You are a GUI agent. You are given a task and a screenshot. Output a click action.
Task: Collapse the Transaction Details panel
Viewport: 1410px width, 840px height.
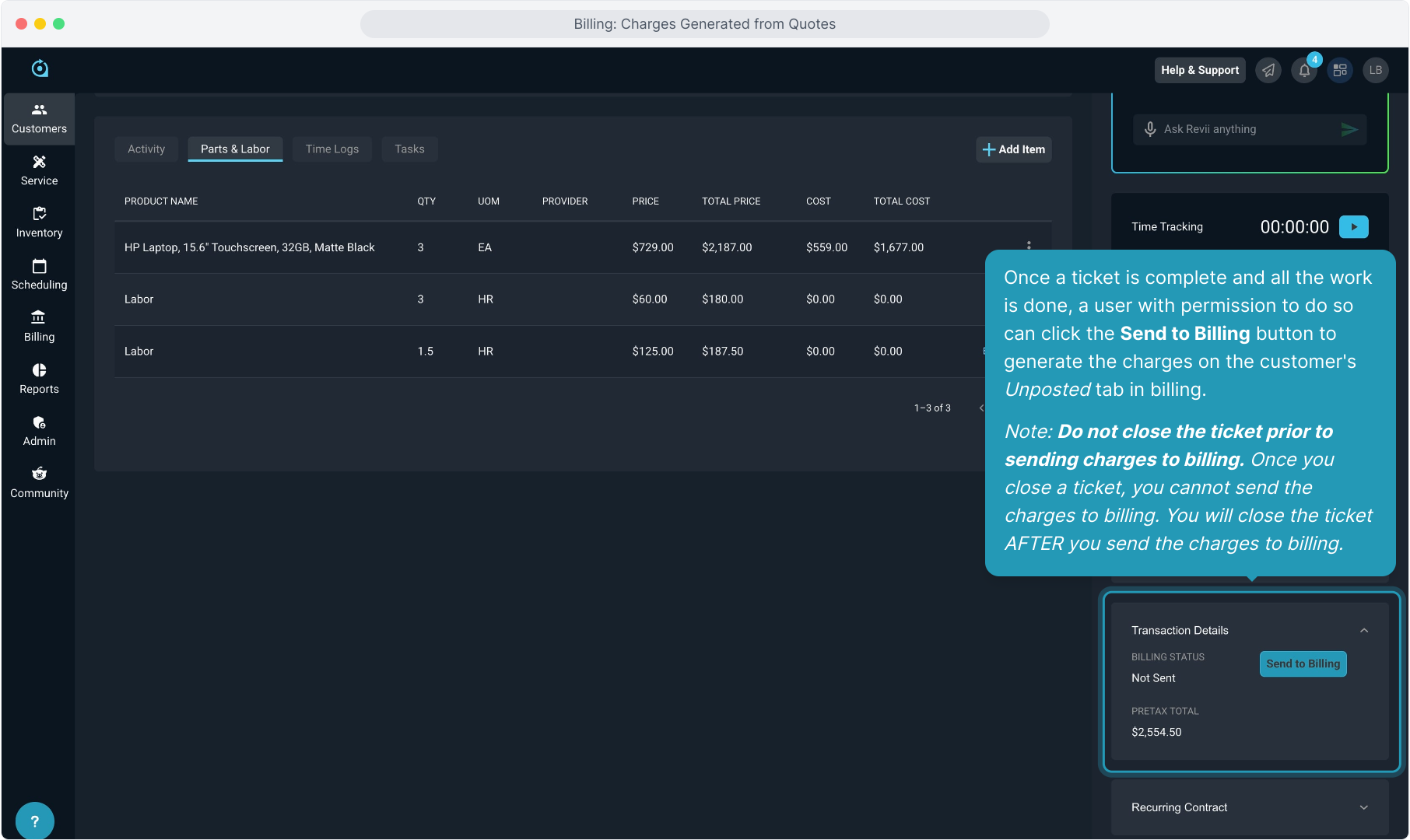pos(1363,631)
